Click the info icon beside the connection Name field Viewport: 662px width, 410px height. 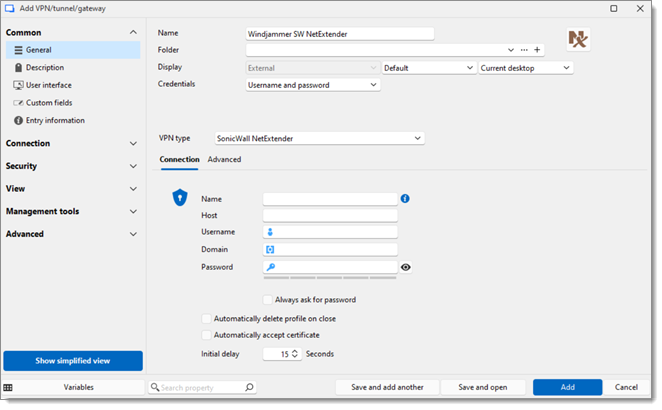coord(405,198)
